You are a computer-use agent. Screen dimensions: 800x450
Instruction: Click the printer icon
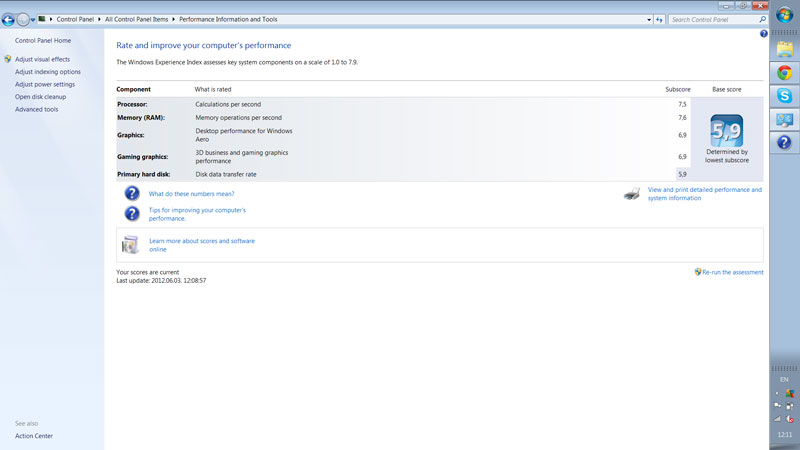coord(632,194)
